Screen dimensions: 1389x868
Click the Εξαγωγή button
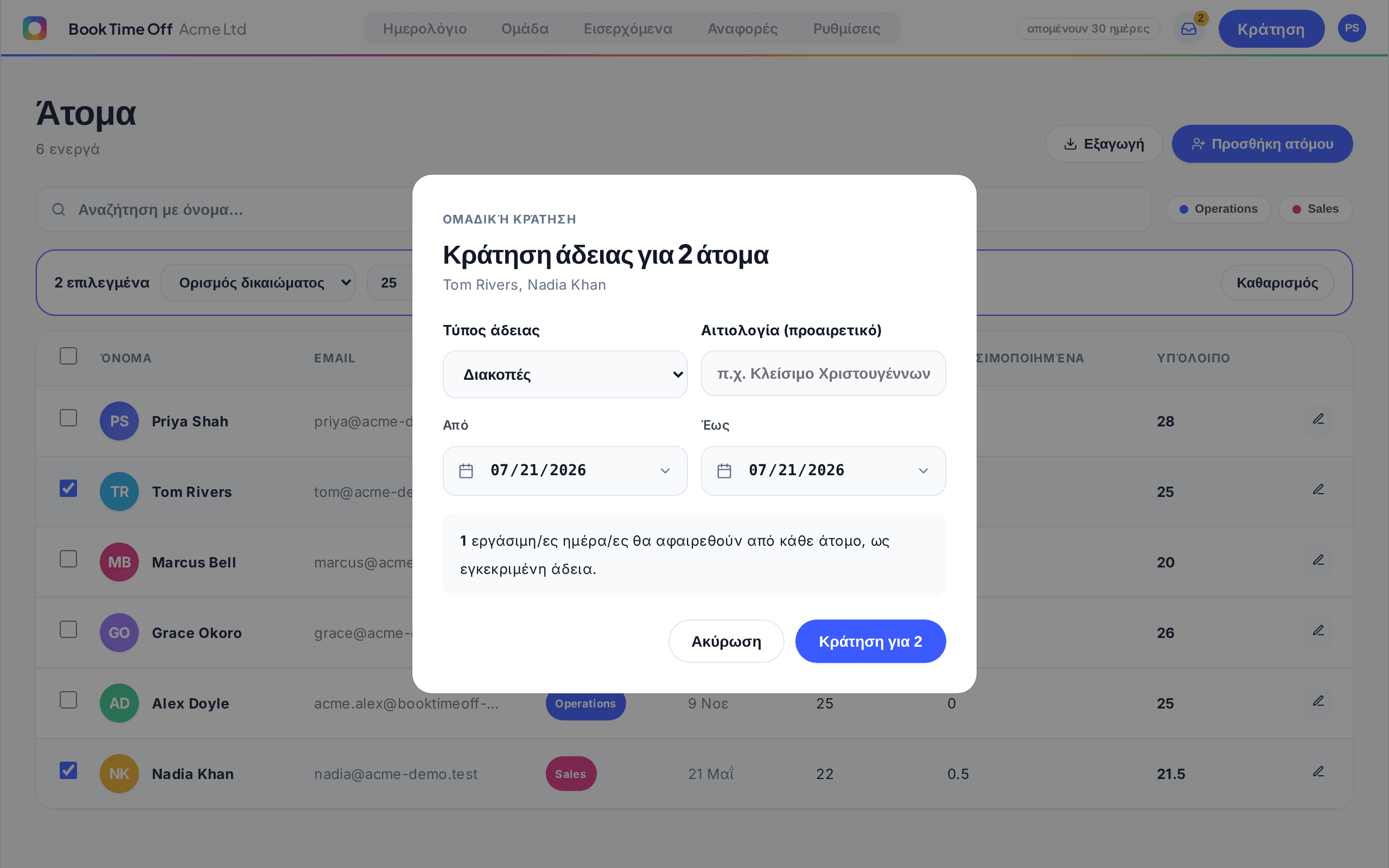tap(1103, 144)
